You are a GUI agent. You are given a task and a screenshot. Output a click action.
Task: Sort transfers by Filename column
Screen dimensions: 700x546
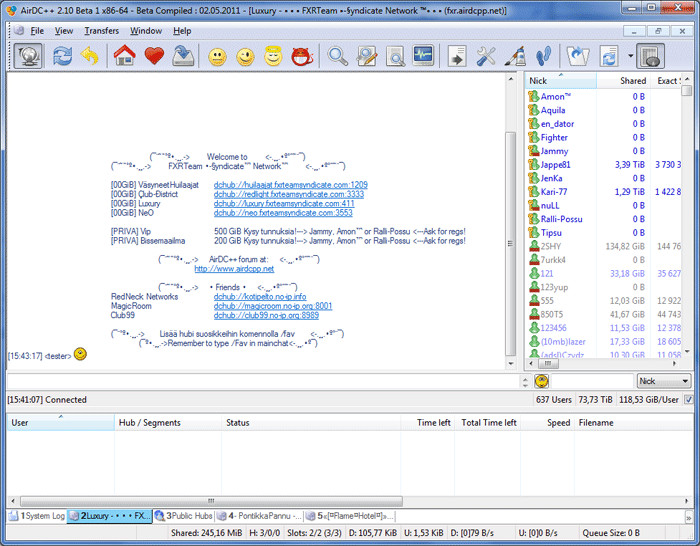[633, 423]
